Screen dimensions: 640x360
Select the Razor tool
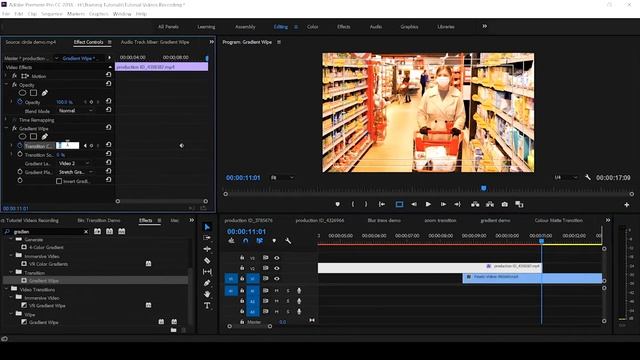pos(207,260)
